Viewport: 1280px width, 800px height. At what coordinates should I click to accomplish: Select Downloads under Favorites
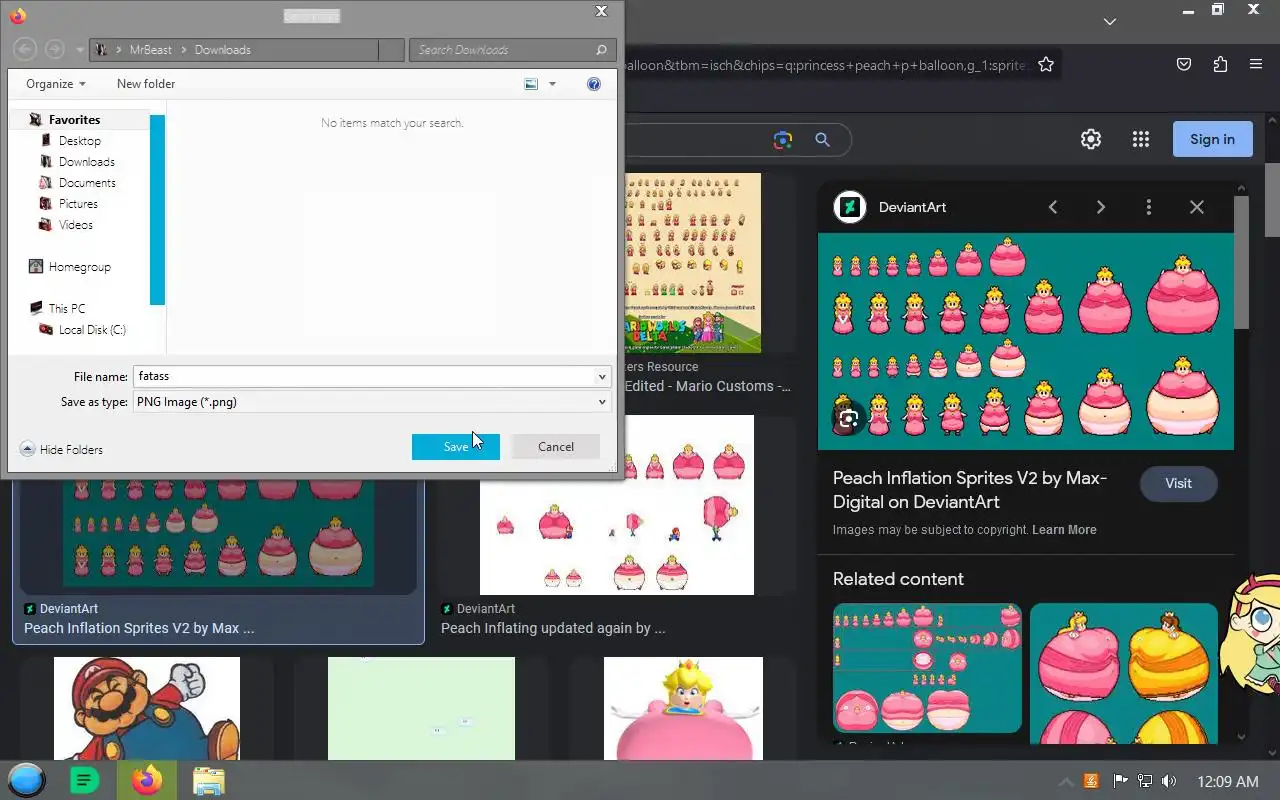(86, 162)
